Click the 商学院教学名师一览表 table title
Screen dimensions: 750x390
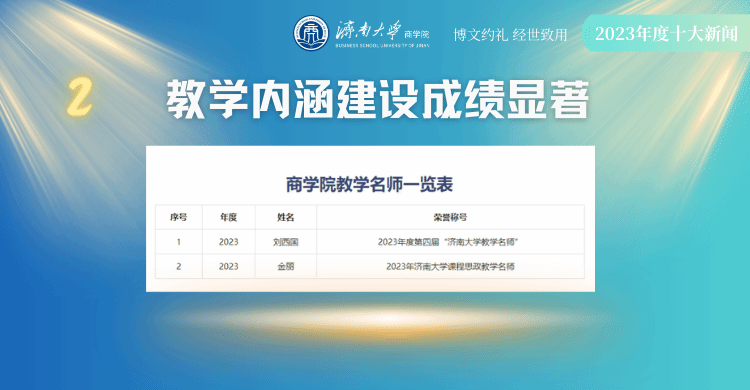click(369, 184)
